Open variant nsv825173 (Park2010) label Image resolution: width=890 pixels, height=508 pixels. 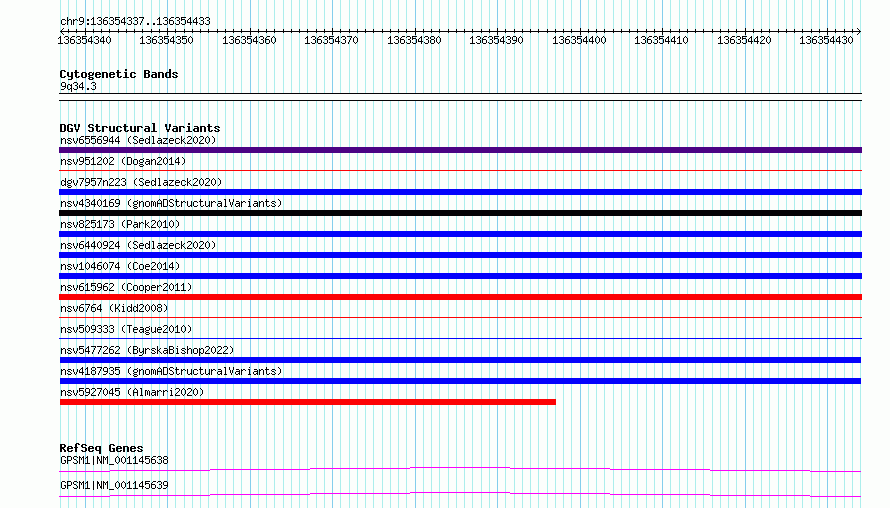point(120,224)
